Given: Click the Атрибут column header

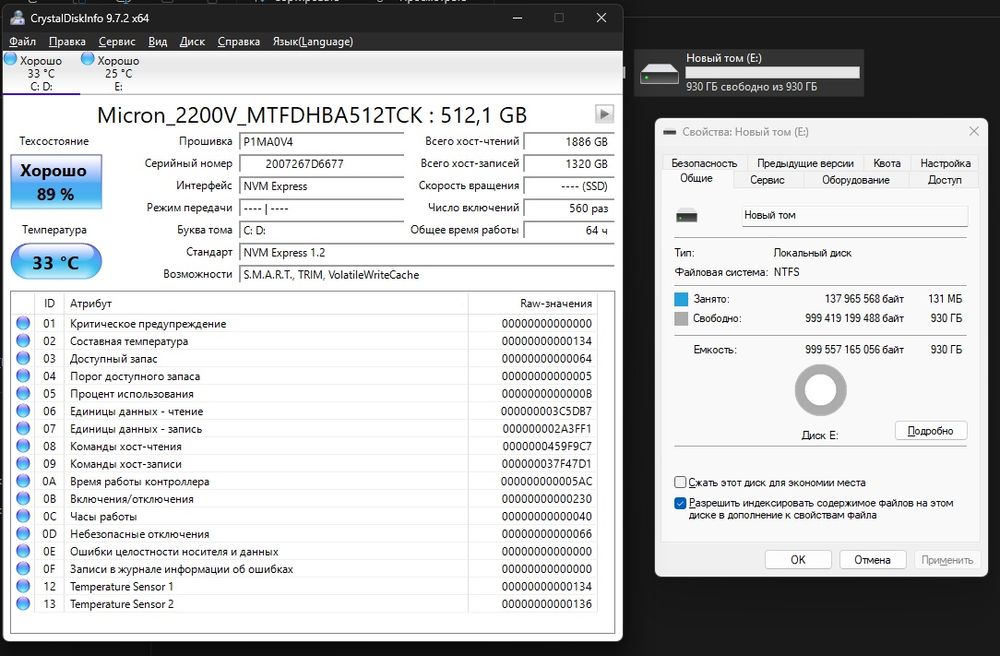Looking at the screenshot, I should click(266, 303).
